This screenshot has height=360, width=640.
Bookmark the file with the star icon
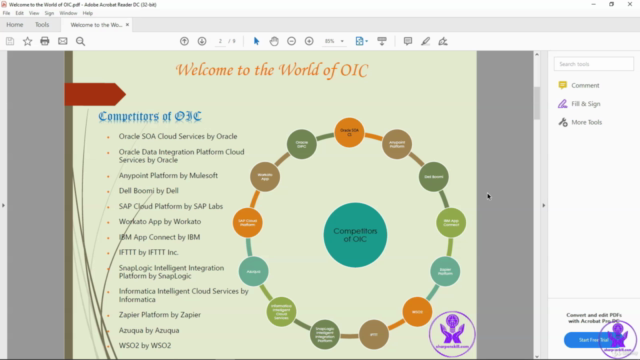coord(27,41)
